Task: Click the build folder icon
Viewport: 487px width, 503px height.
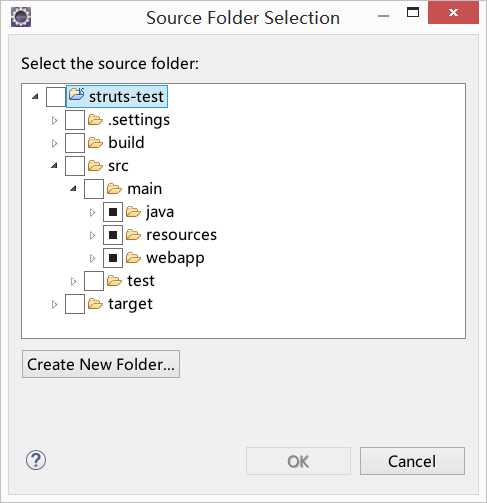Action: pyautogui.click(x=95, y=143)
